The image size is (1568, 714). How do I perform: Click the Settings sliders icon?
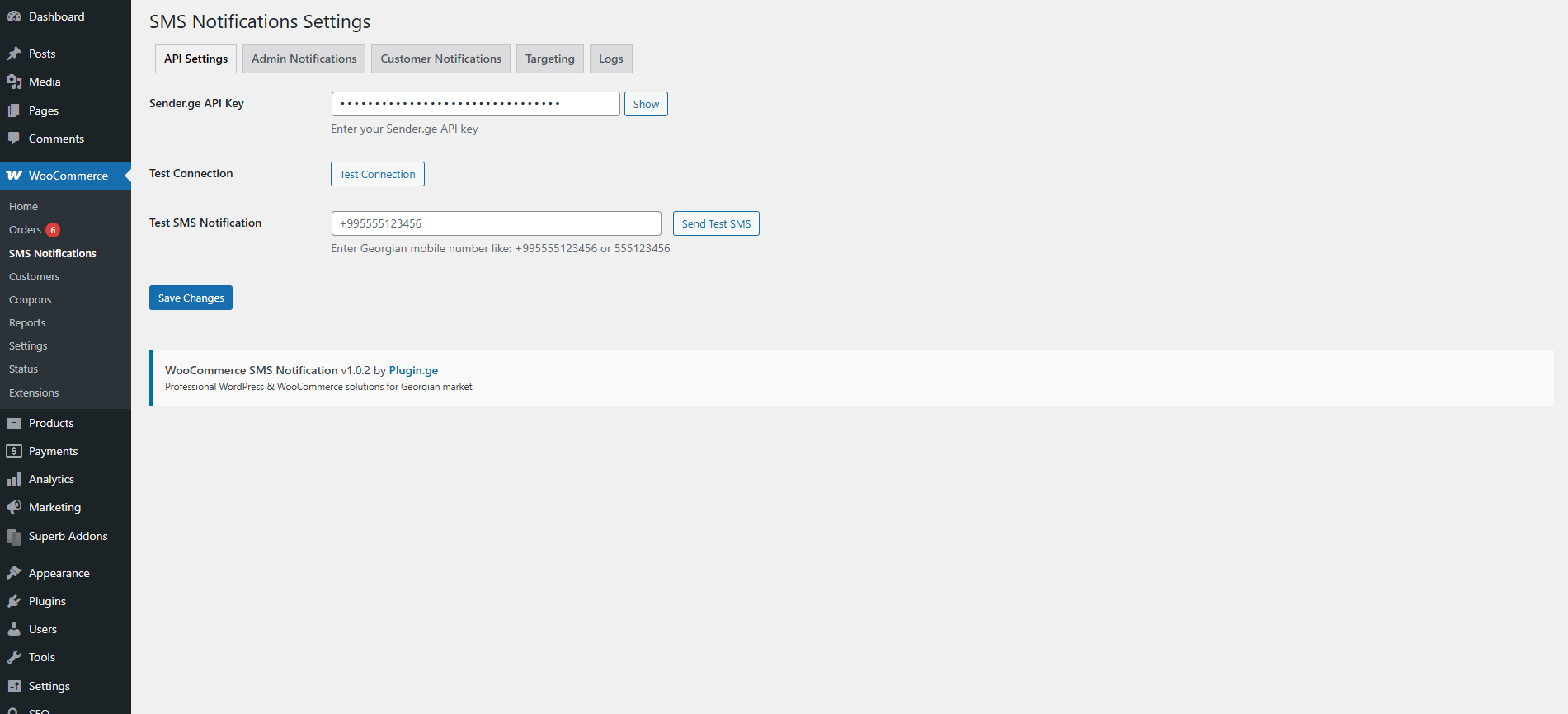tap(14, 686)
